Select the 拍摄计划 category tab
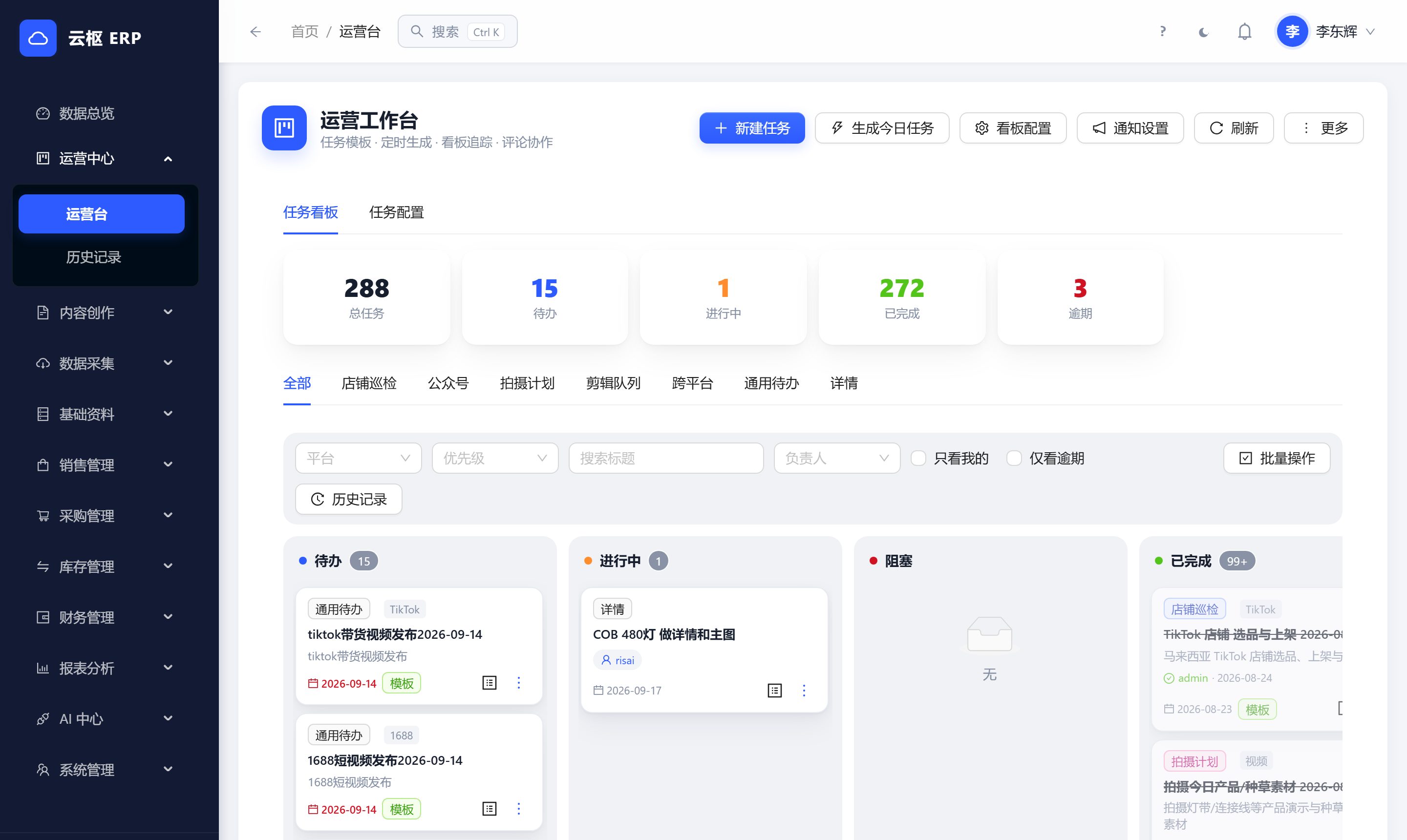This screenshot has height=840, width=1407. tap(527, 383)
